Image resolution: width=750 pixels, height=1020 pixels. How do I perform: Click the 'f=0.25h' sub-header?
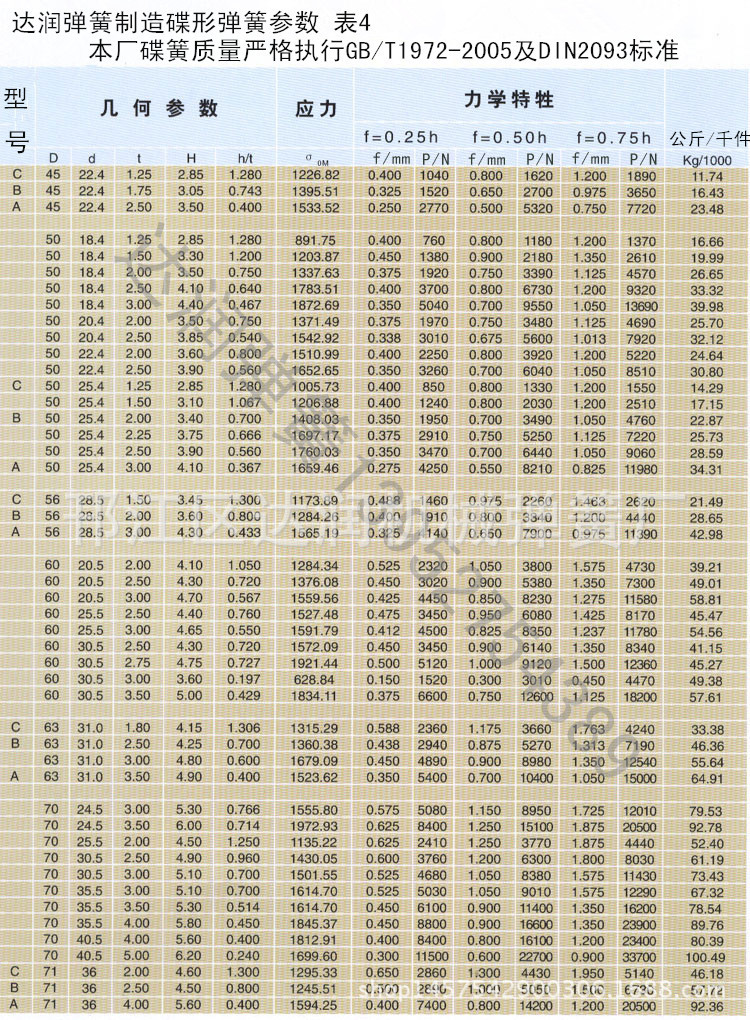point(401,137)
